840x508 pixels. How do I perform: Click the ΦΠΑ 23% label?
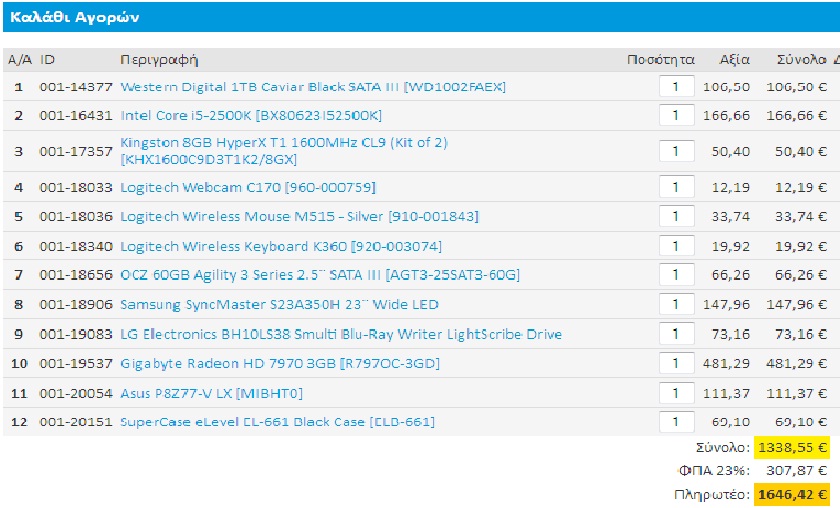click(714, 471)
